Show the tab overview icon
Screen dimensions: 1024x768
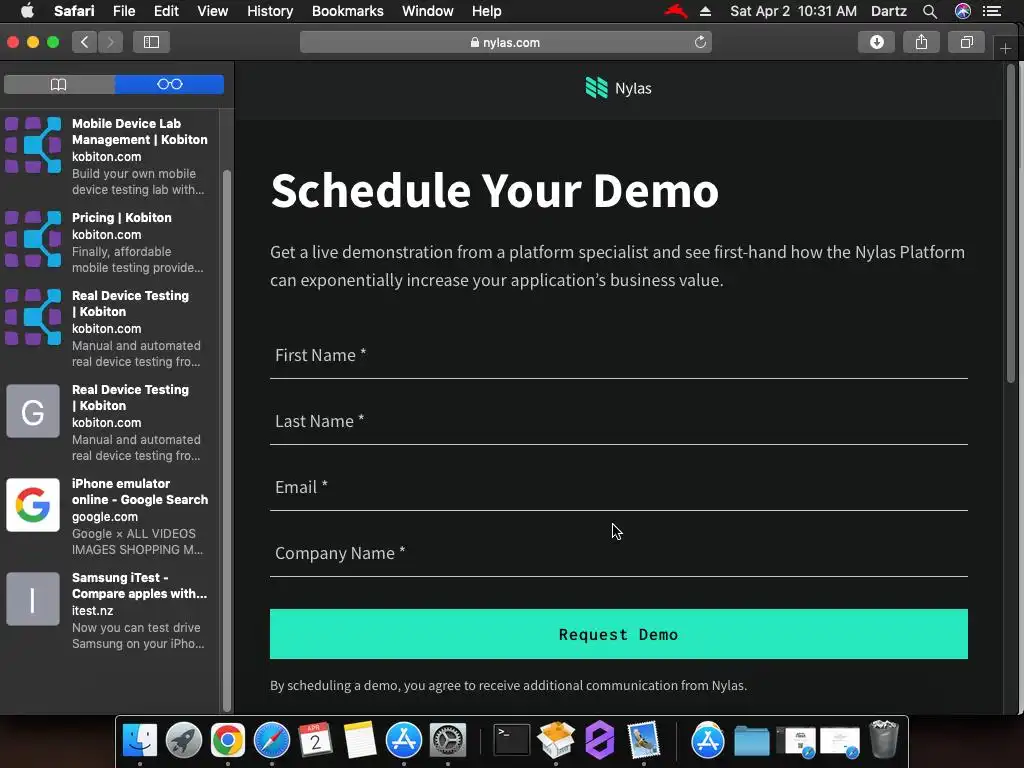click(x=967, y=42)
